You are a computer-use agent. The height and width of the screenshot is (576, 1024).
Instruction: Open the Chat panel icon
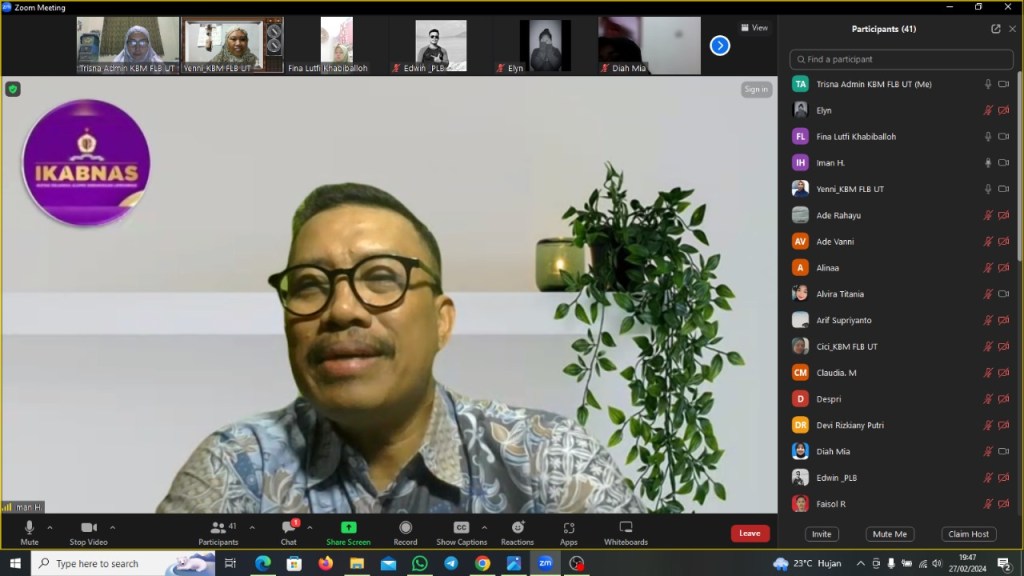point(288,528)
